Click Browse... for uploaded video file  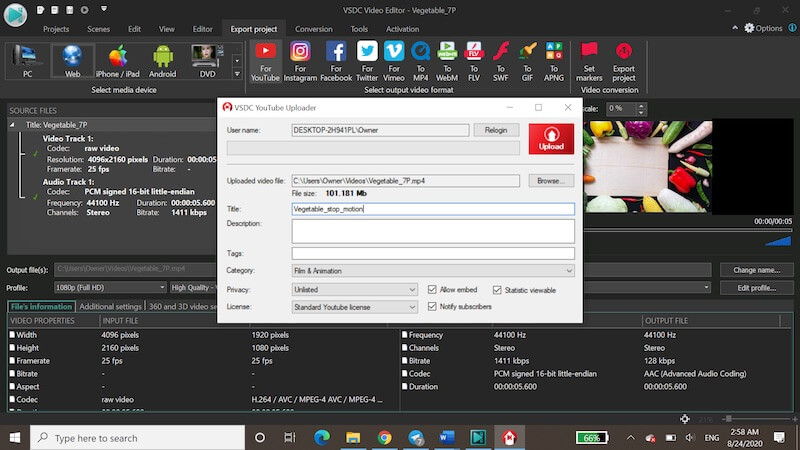pyautogui.click(x=551, y=181)
